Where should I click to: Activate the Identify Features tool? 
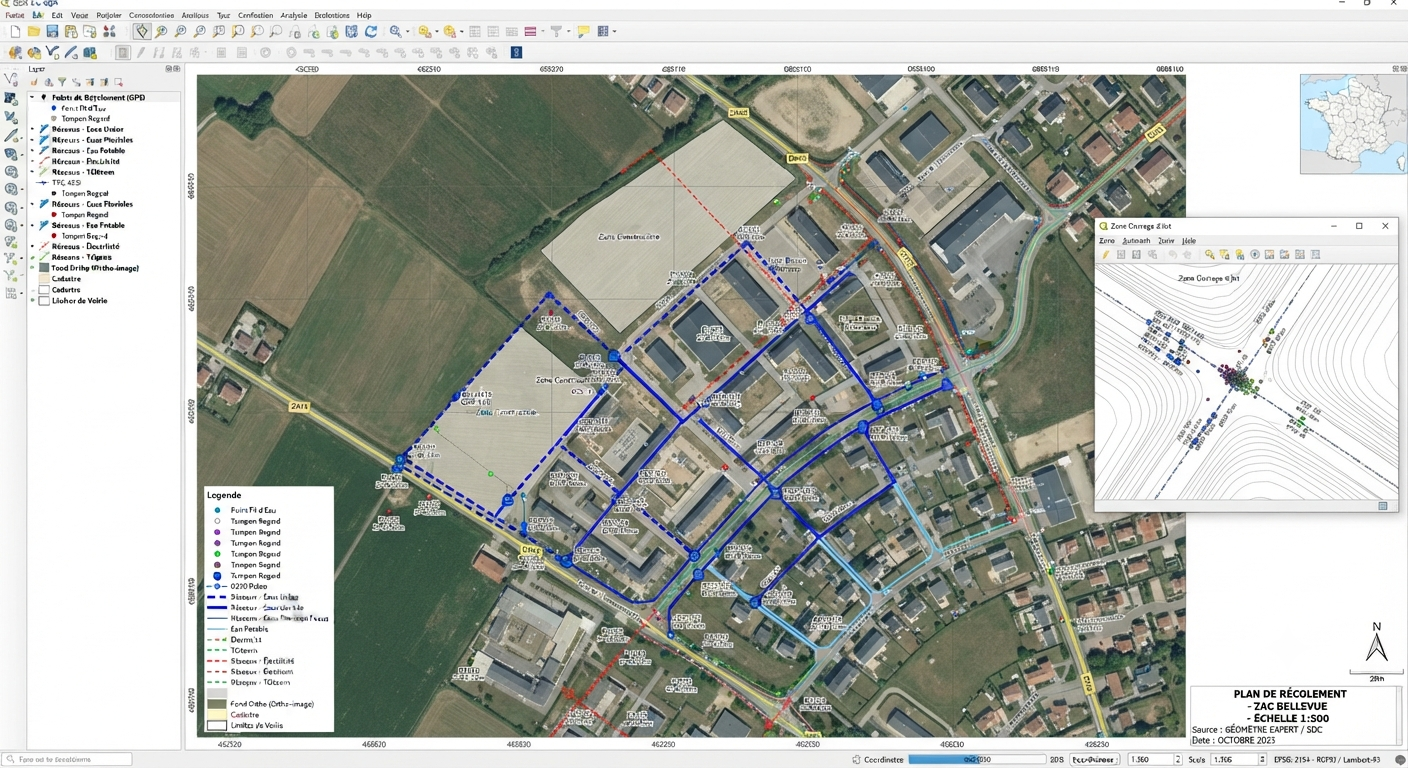tap(395, 32)
